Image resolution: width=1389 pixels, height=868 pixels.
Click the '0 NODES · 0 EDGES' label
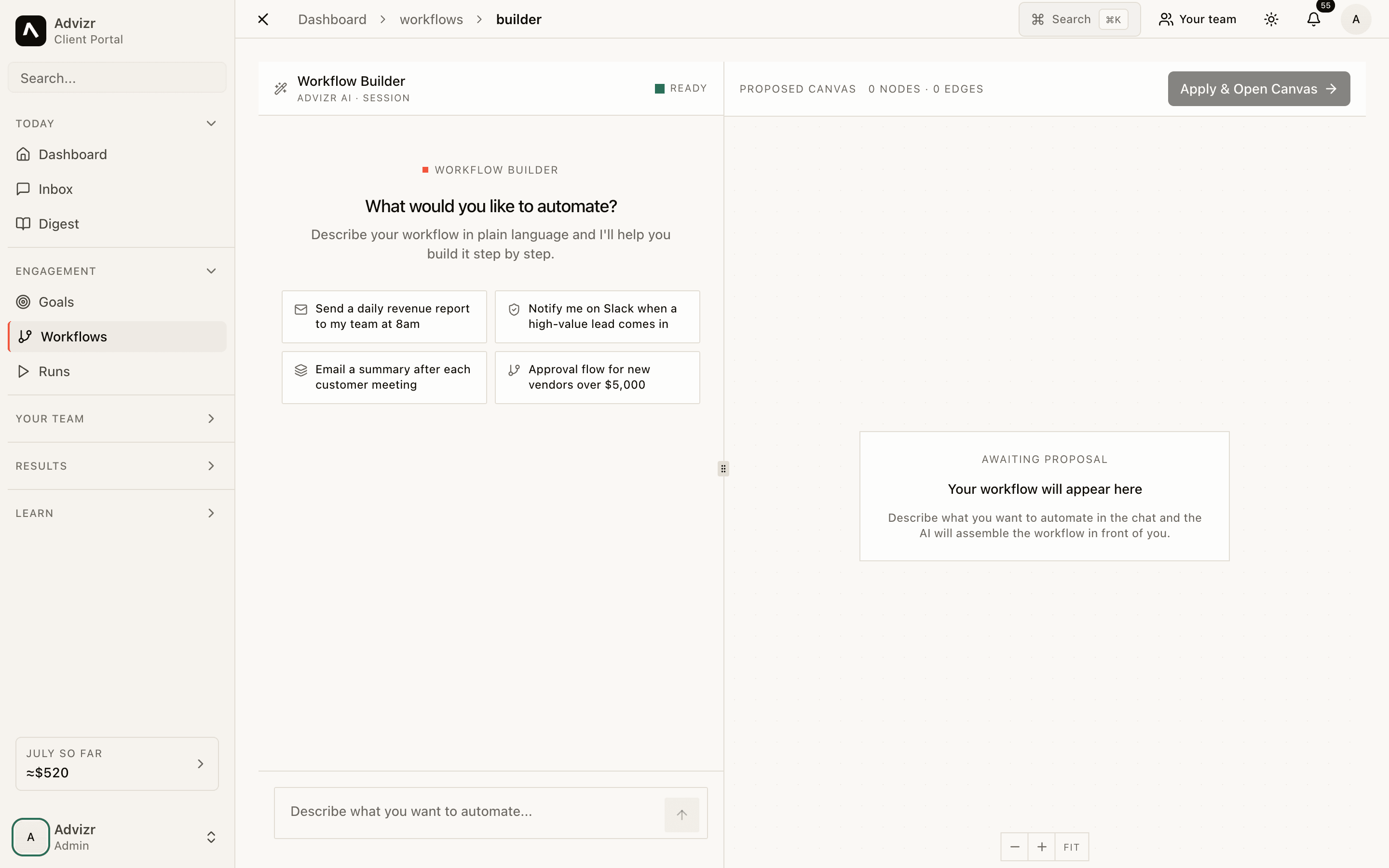coord(926,89)
